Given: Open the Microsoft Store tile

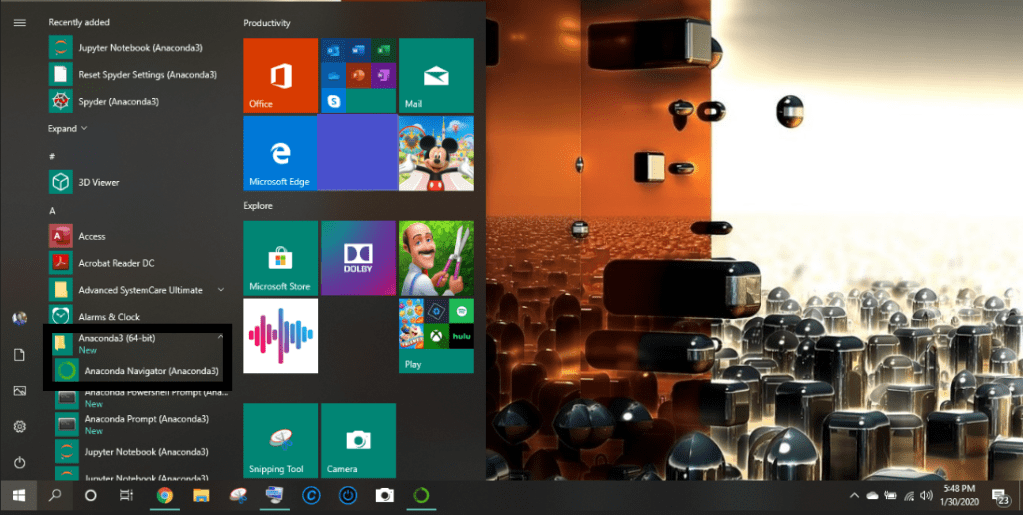Looking at the screenshot, I should 280,258.
